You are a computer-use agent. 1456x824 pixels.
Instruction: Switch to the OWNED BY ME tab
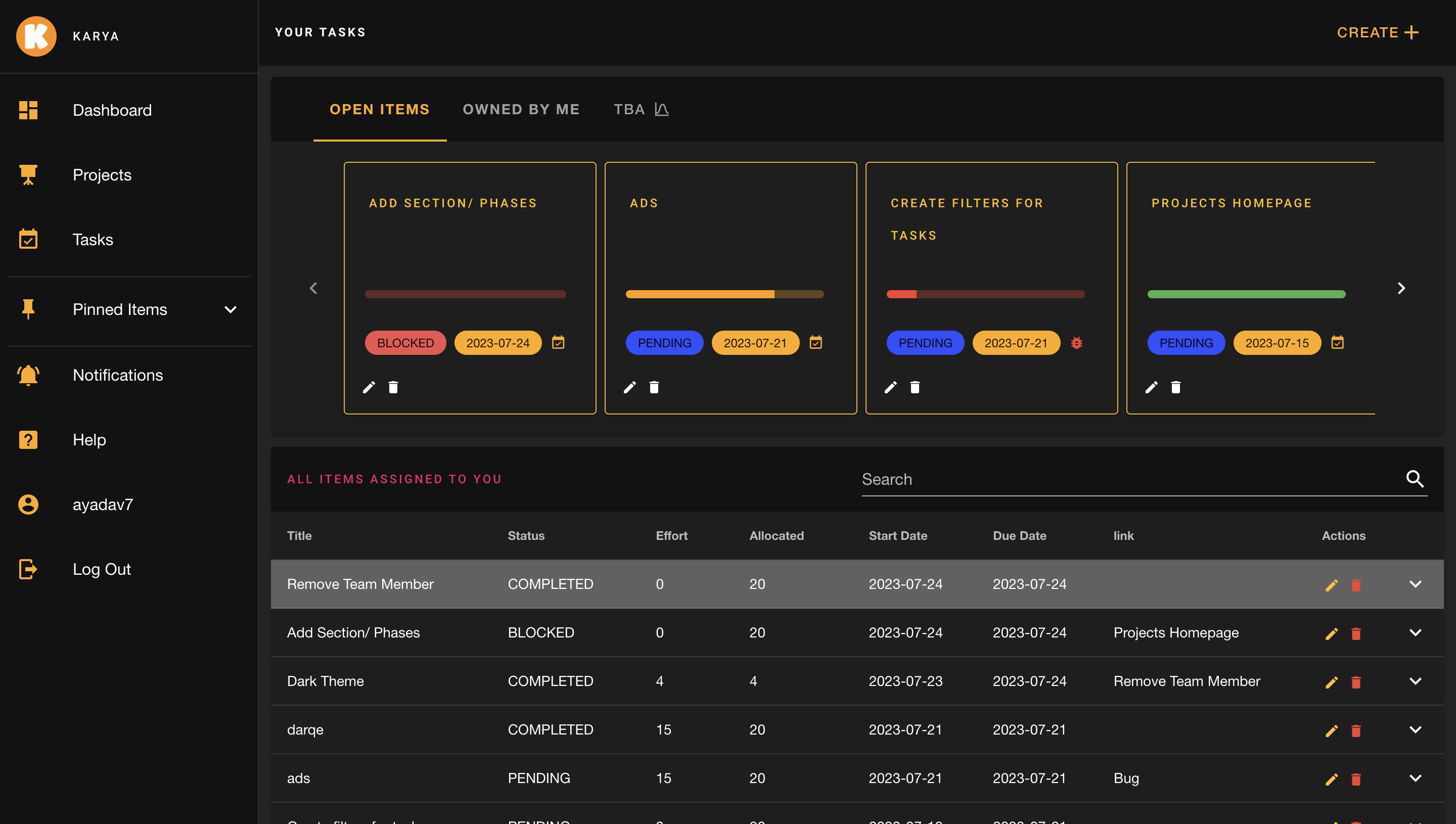521,109
